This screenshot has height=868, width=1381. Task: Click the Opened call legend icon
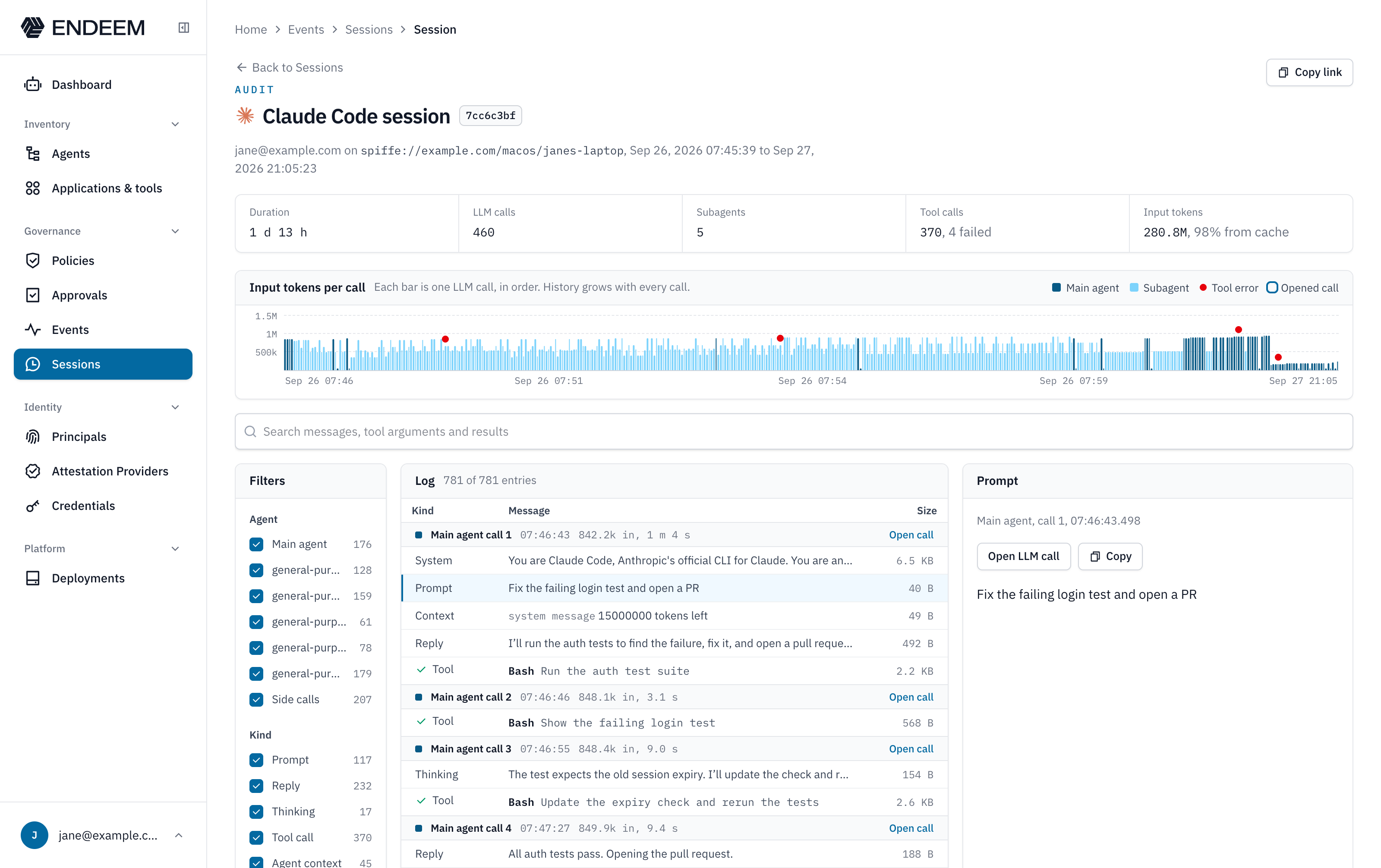(1271, 287)
